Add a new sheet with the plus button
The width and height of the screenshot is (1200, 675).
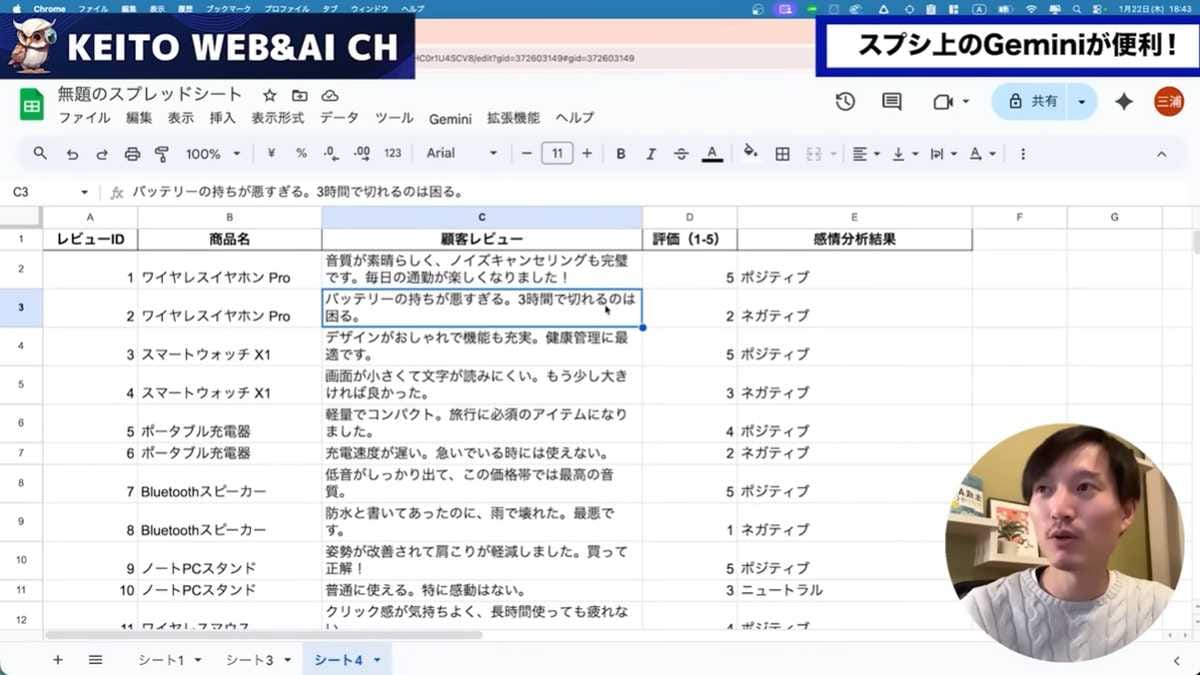click(58, 660)
